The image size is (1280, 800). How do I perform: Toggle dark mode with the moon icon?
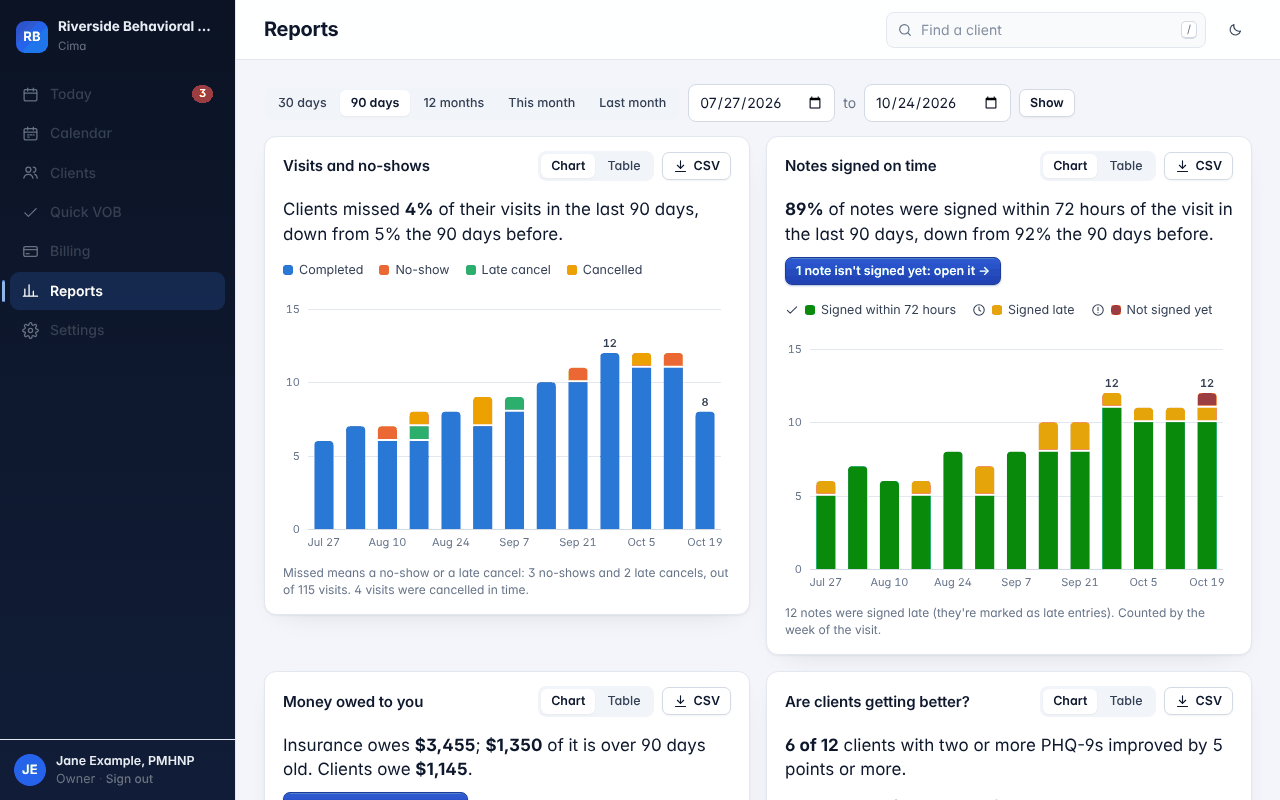pos(1235,30)
